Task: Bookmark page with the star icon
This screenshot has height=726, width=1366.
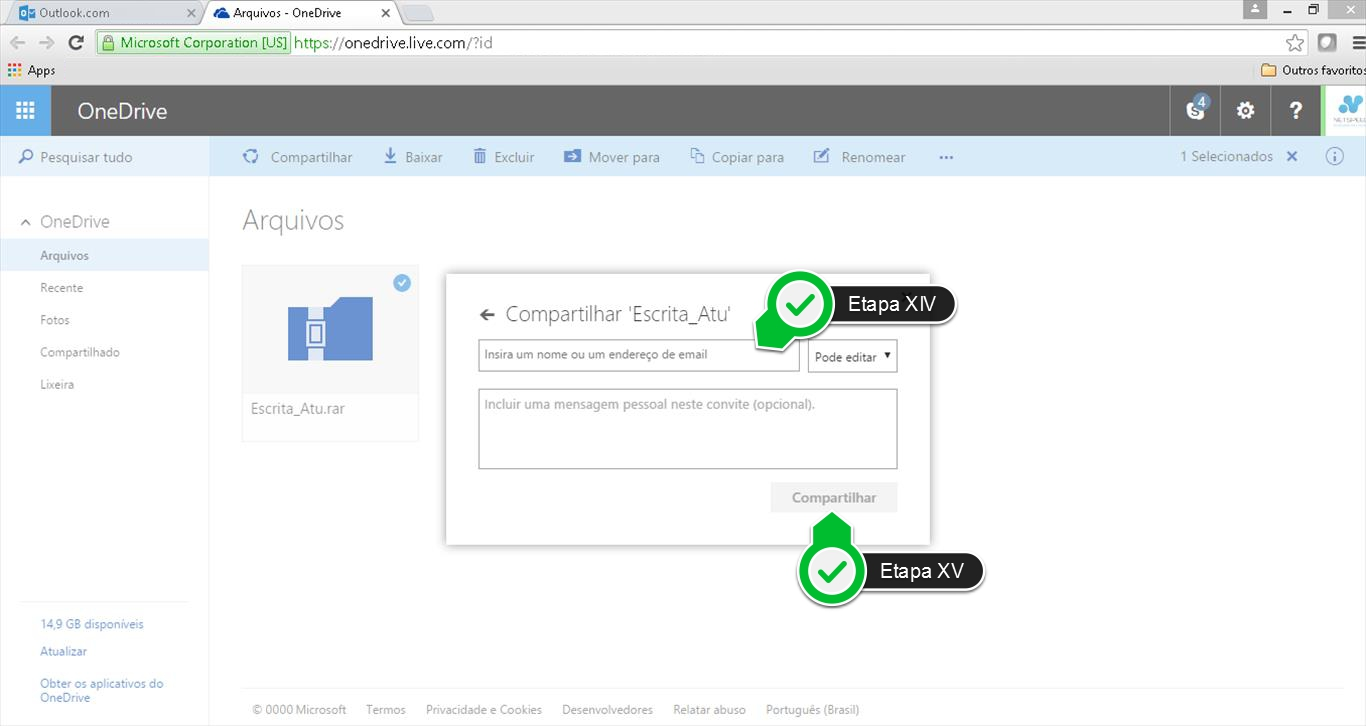Action: pos(1295,43)
